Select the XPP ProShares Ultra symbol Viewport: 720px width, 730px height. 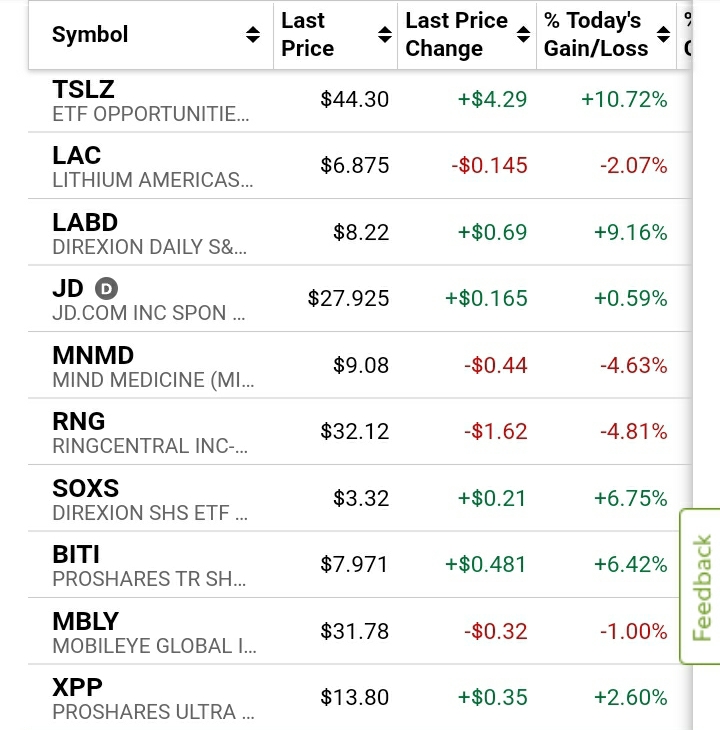click(77, 687)
